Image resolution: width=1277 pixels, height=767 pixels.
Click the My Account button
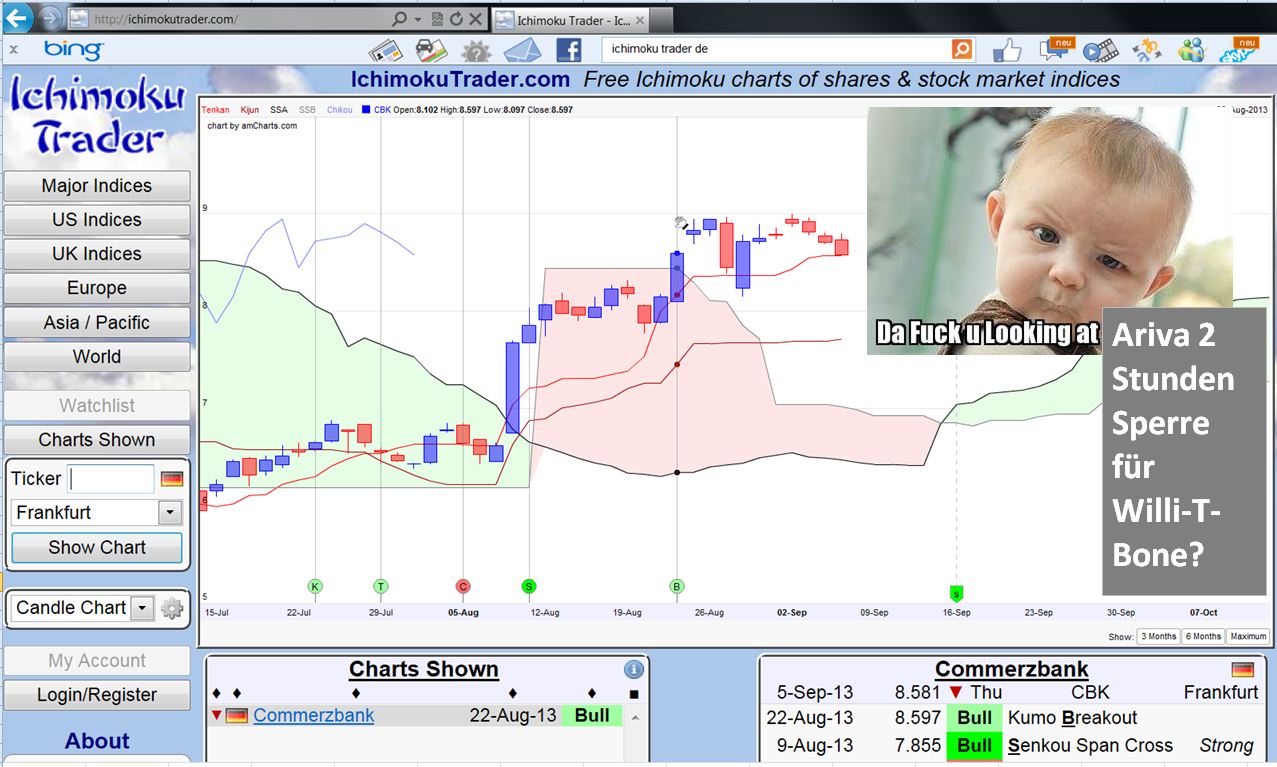(97, 661)
